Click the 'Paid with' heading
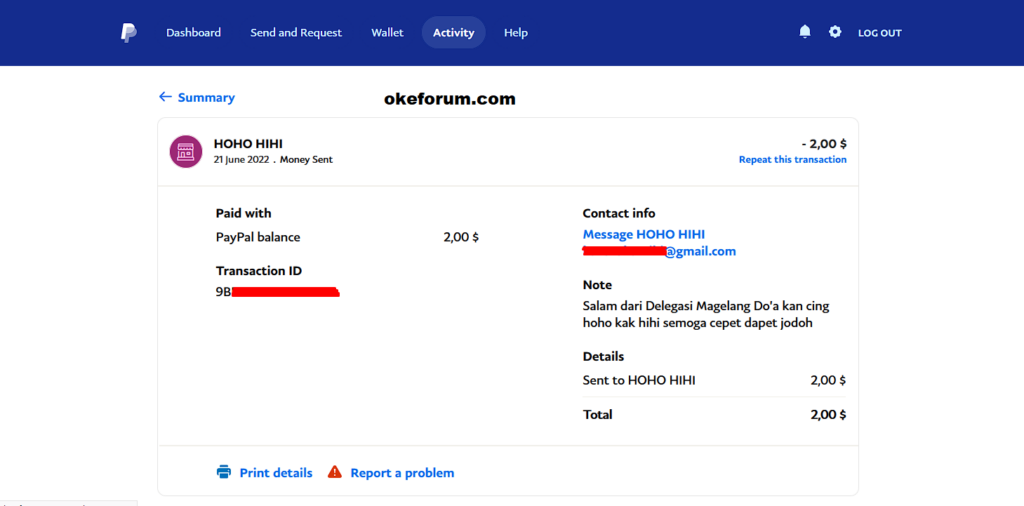 click(x=244, y=213)
